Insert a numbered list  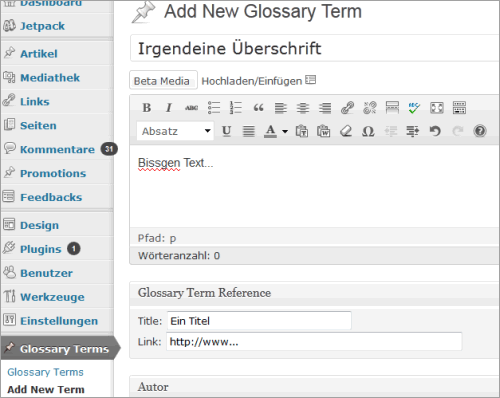pyautogui.click(x=236, y=108)
